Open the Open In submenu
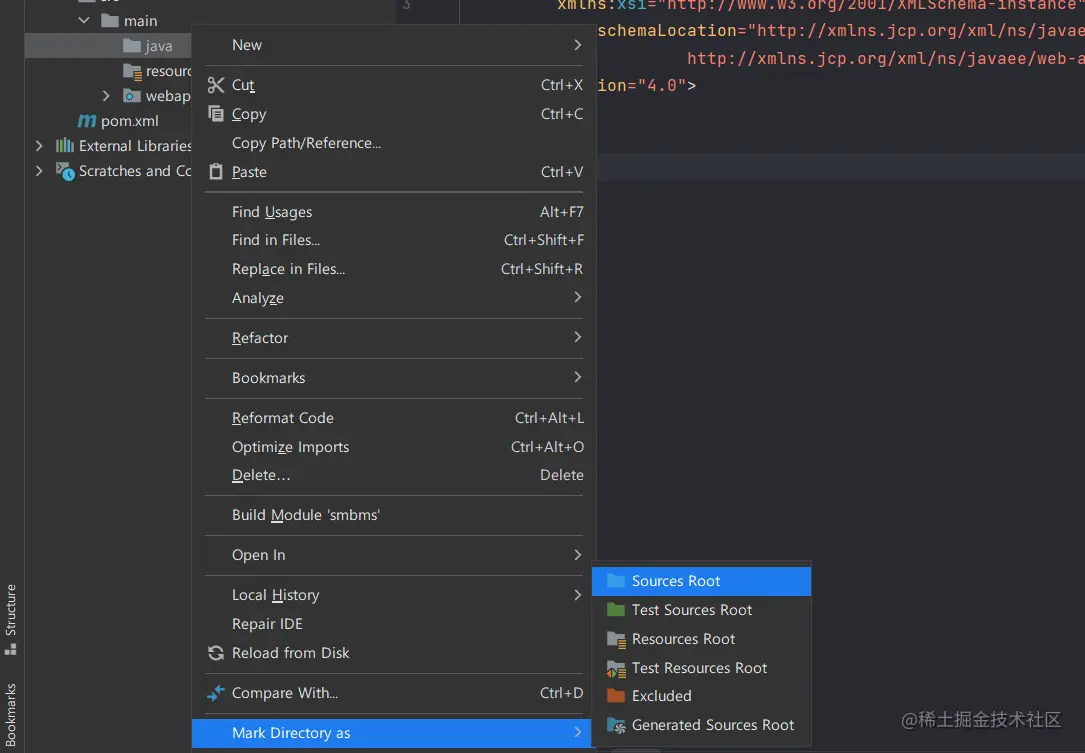Viewport: 1085px width, 753px height. (x=394, y=555)
